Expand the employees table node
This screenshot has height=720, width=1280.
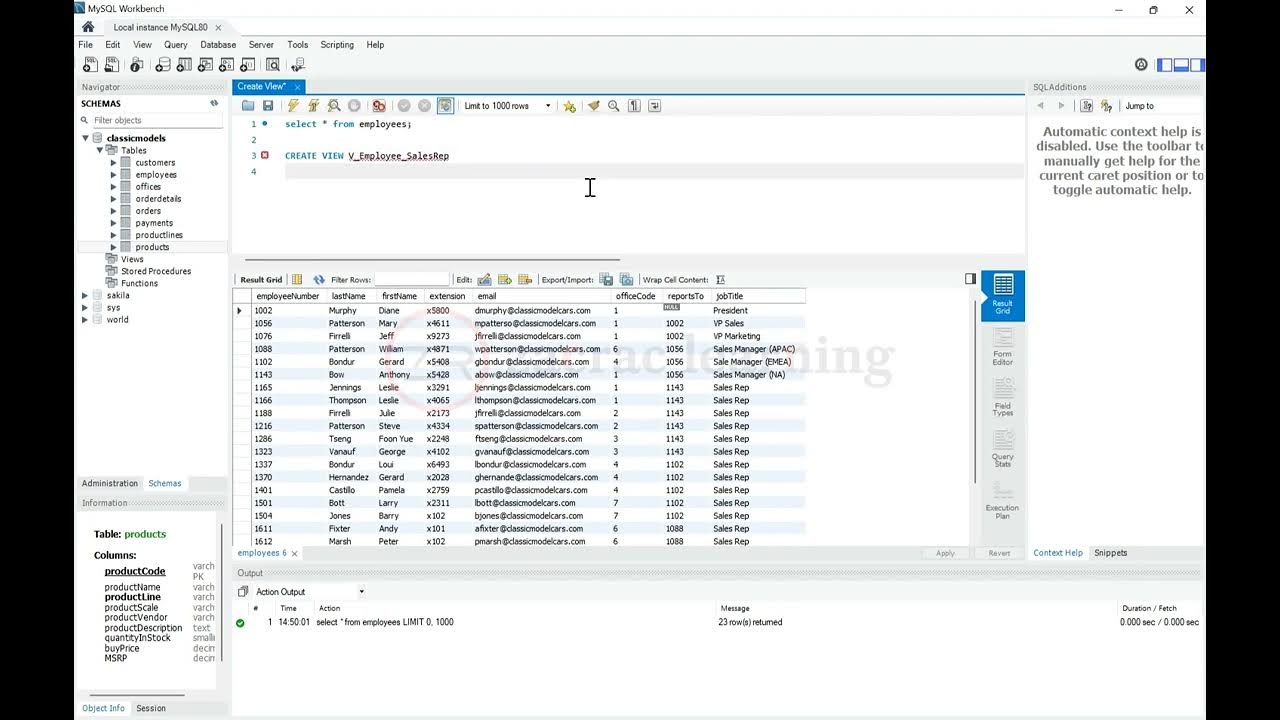point(114,174)
